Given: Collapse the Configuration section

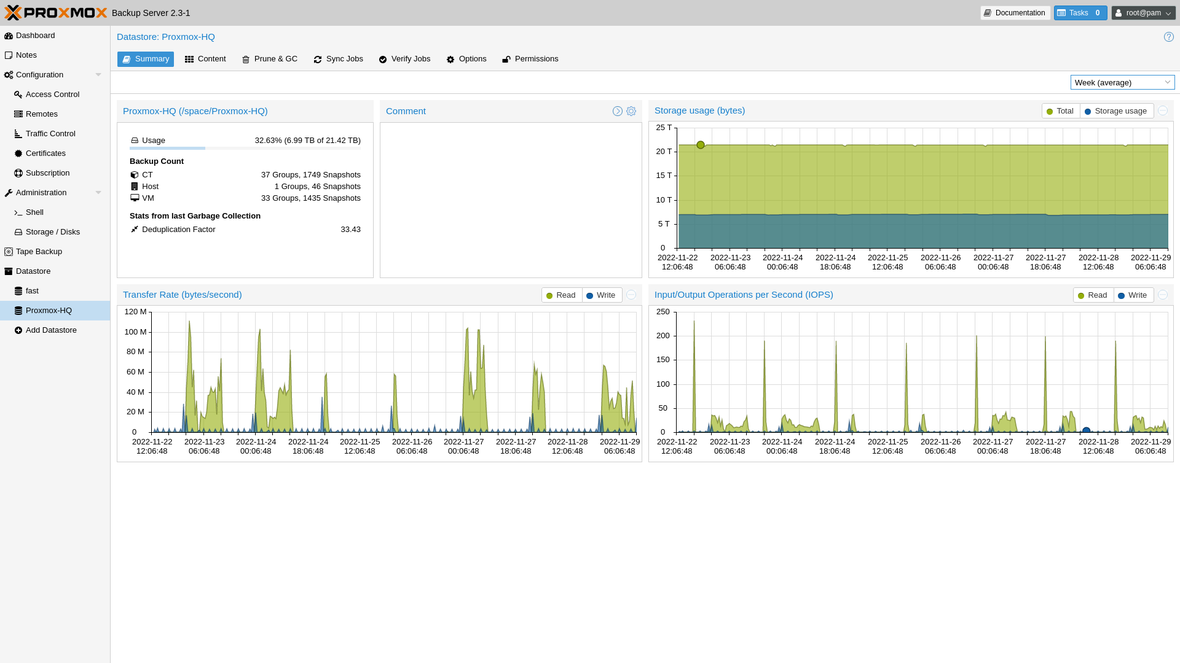Looking at the screenshot, I should [97, 74].
